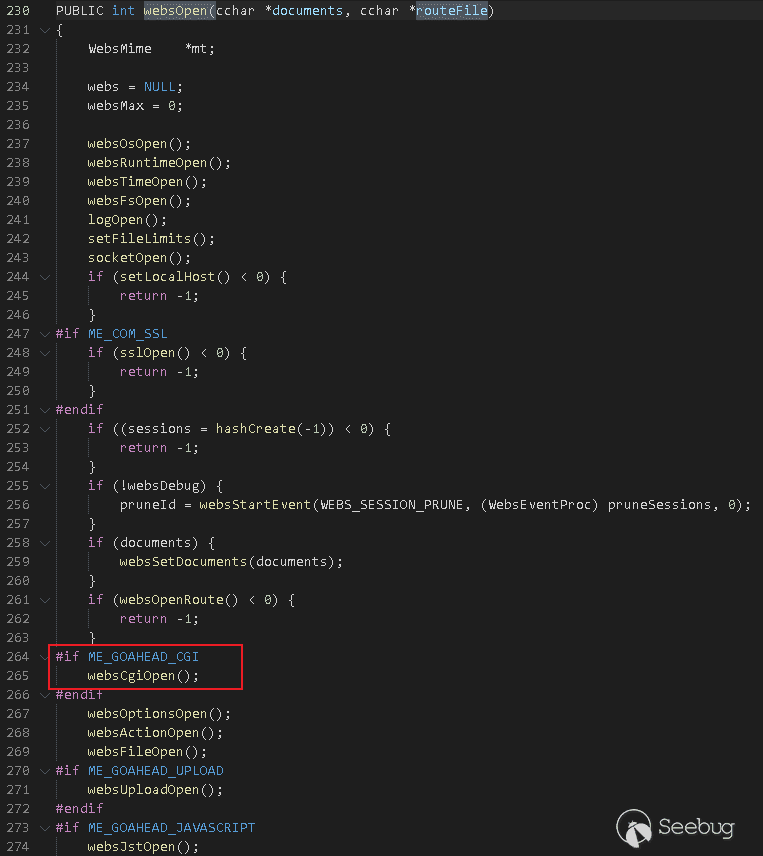Click setLocalHost in the if condition
This screenshot has height=856, width=763.
click(x=168, y=277)
